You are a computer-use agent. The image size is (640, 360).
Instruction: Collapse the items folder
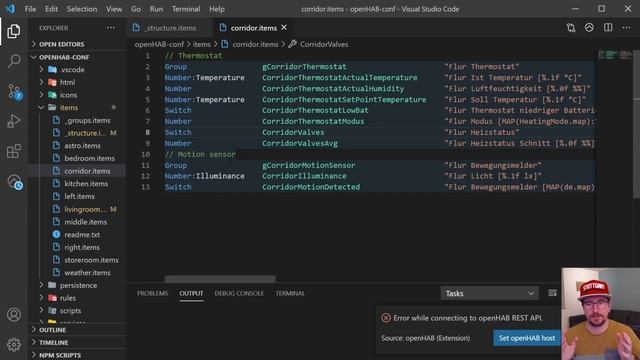point(78,107)
